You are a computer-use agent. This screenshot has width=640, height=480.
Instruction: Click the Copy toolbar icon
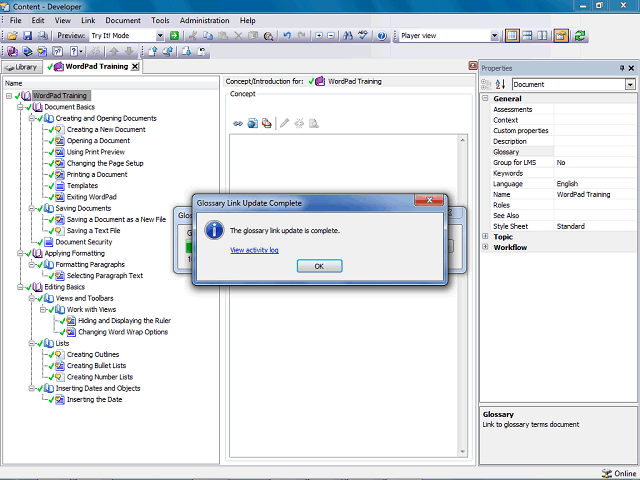point(208,36)
